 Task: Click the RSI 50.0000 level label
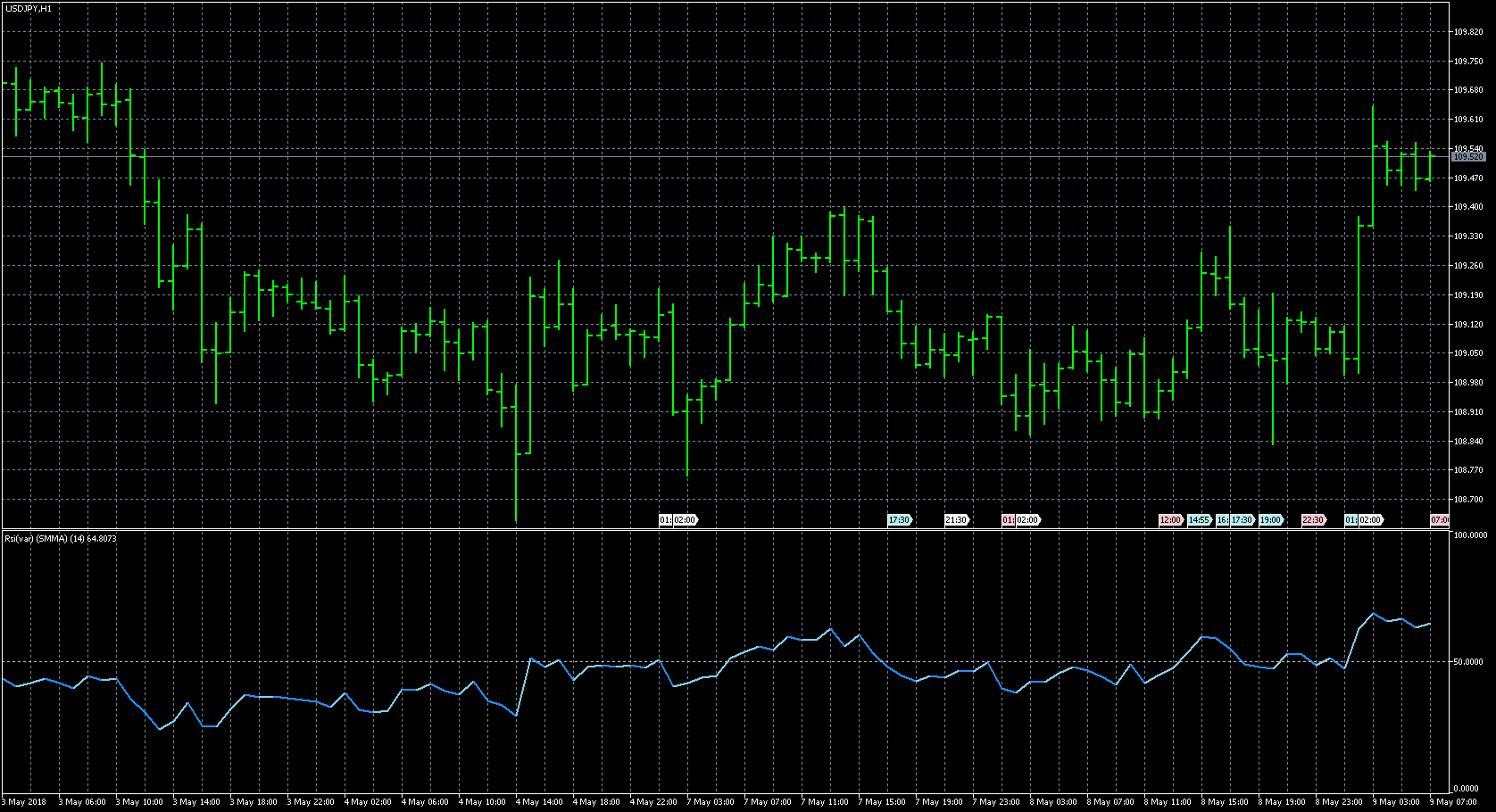click(1468, 662)
